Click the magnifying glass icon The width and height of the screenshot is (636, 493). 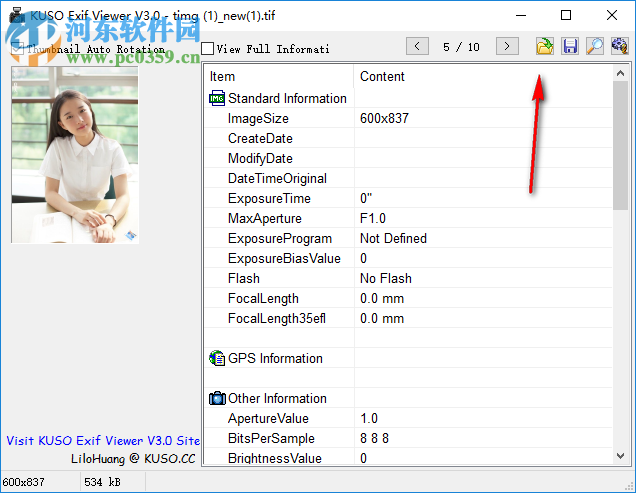595,46
